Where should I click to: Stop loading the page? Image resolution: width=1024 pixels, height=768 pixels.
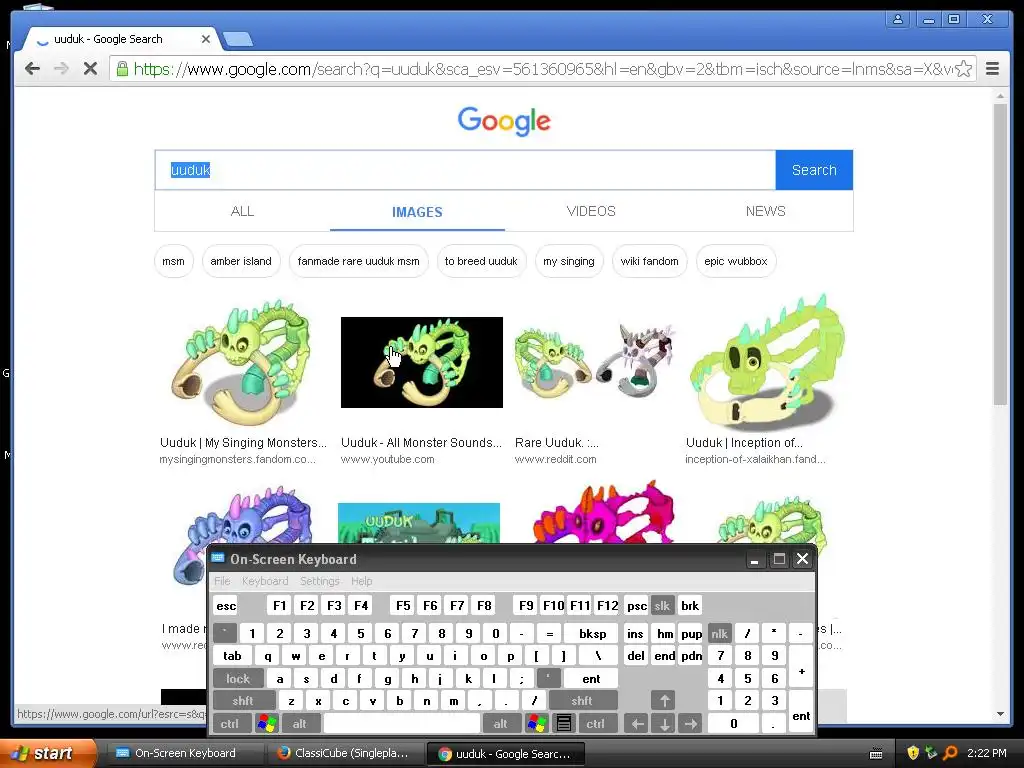tap(90, 69)
